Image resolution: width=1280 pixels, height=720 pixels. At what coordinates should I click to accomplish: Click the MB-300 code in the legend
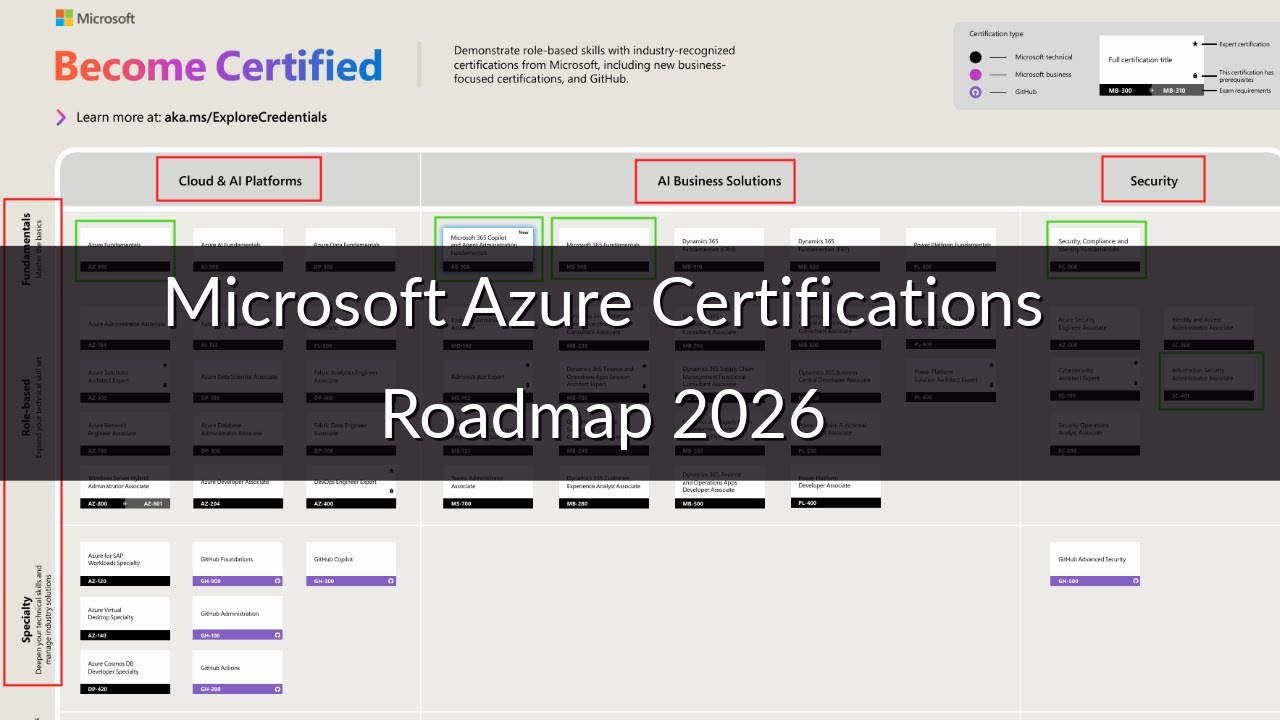[x=1120, y=90]
